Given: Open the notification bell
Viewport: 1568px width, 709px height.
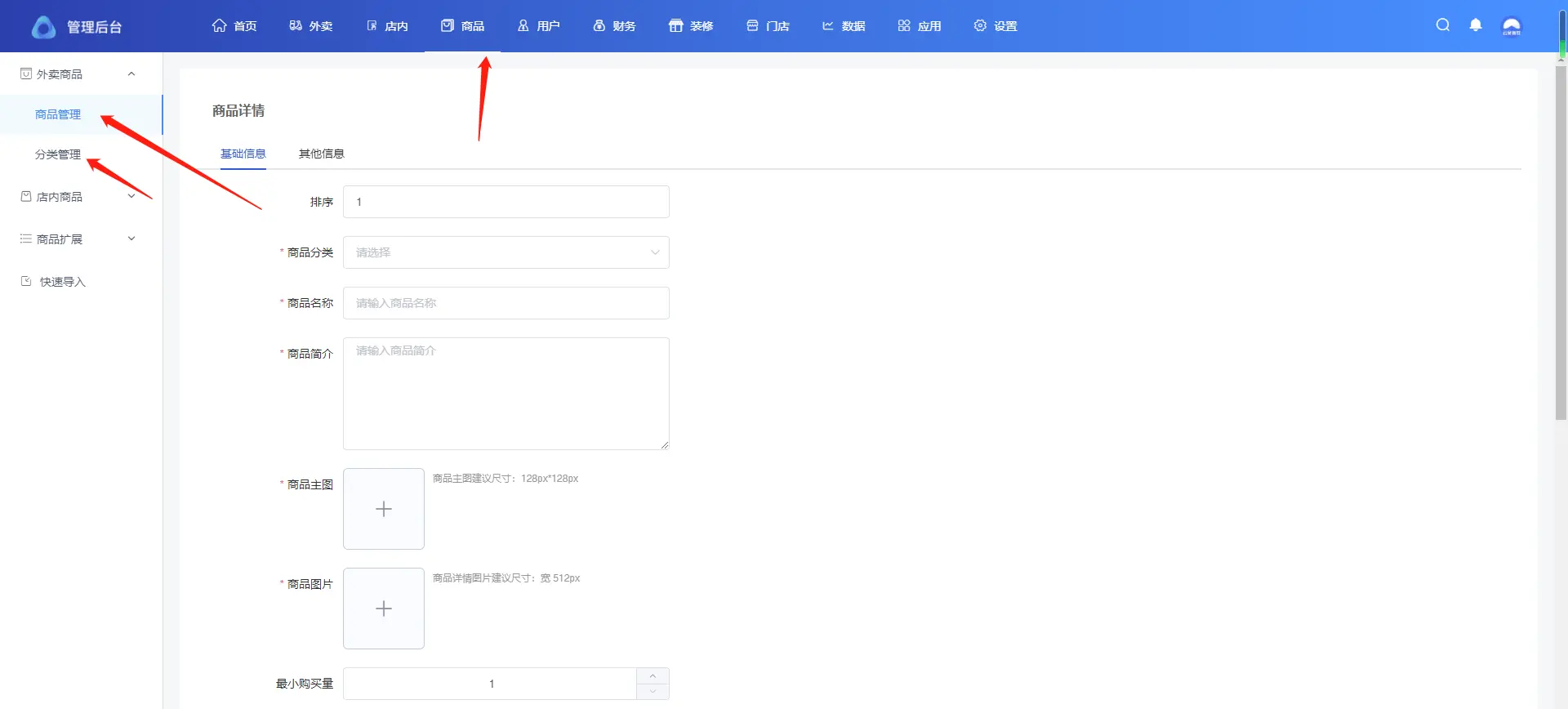Looking at the screenshot, I should [x=1476, y=25].
